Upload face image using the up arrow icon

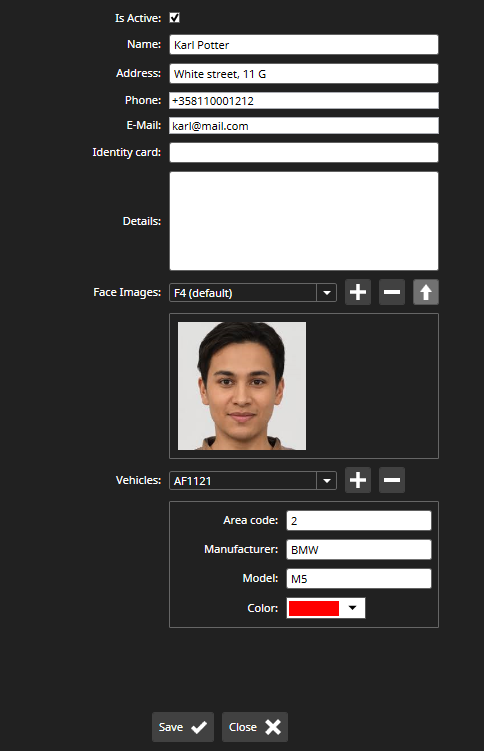[x=426, y=292]
